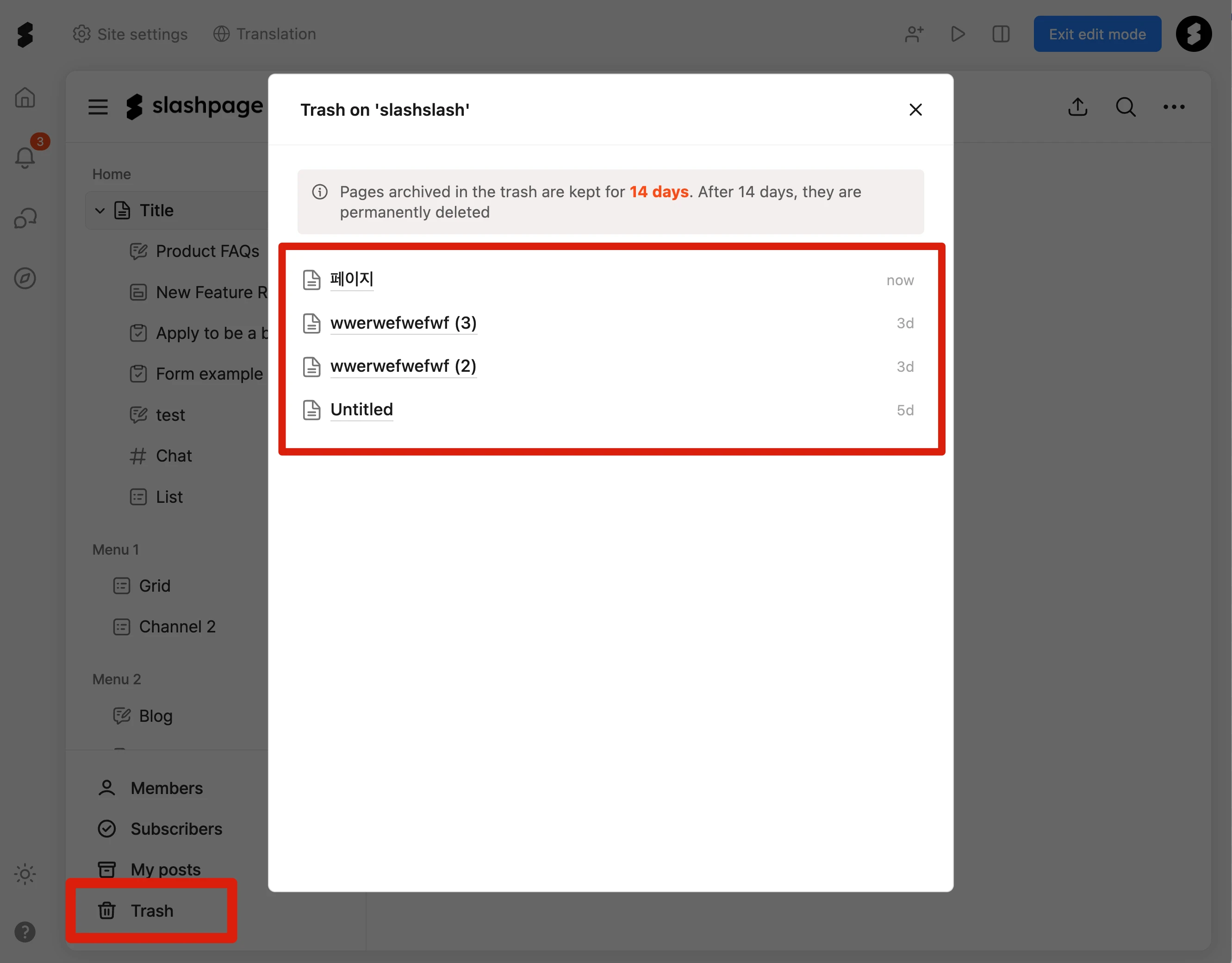The height and width of the screenshot is (963, 1232).
Task: Toggle the side panel layout icon
Action: click(x=1001, y=34)
